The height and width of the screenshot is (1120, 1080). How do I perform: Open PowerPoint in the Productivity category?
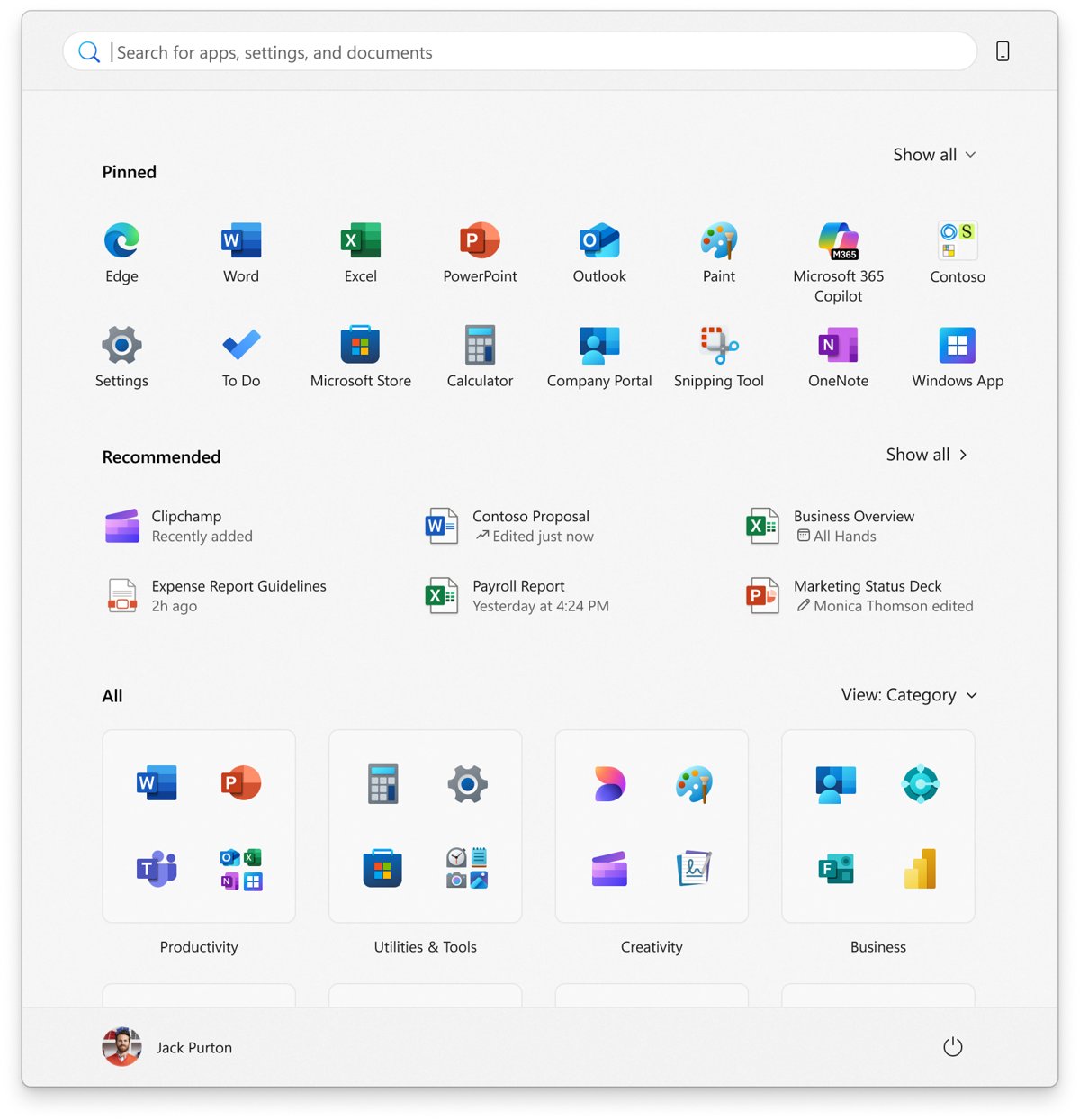[241, 783]
